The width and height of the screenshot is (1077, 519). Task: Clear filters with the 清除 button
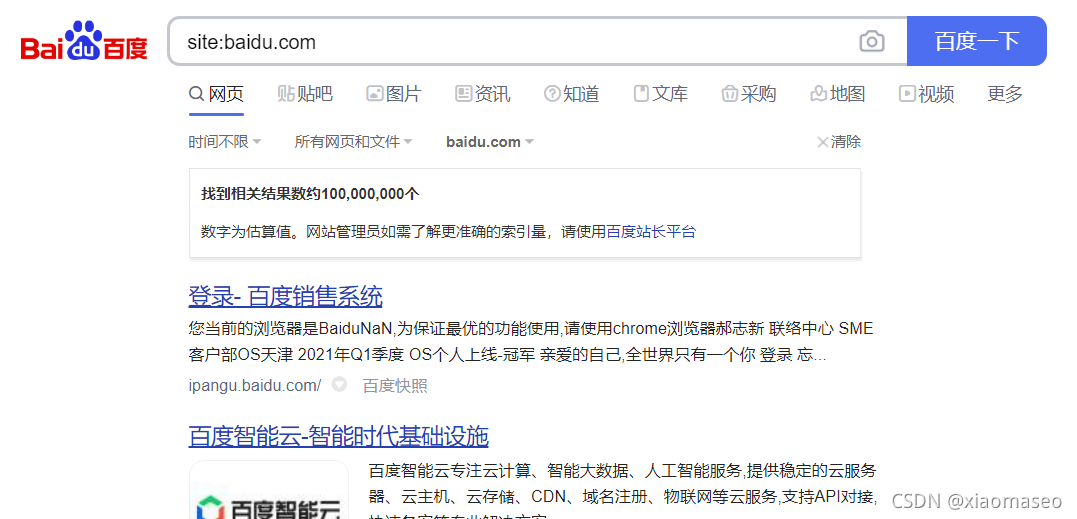pyautogui.click(x=839, y=142)
